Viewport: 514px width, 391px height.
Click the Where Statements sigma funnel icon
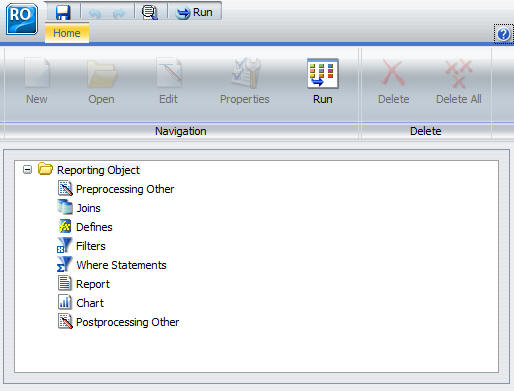(64, 264)
